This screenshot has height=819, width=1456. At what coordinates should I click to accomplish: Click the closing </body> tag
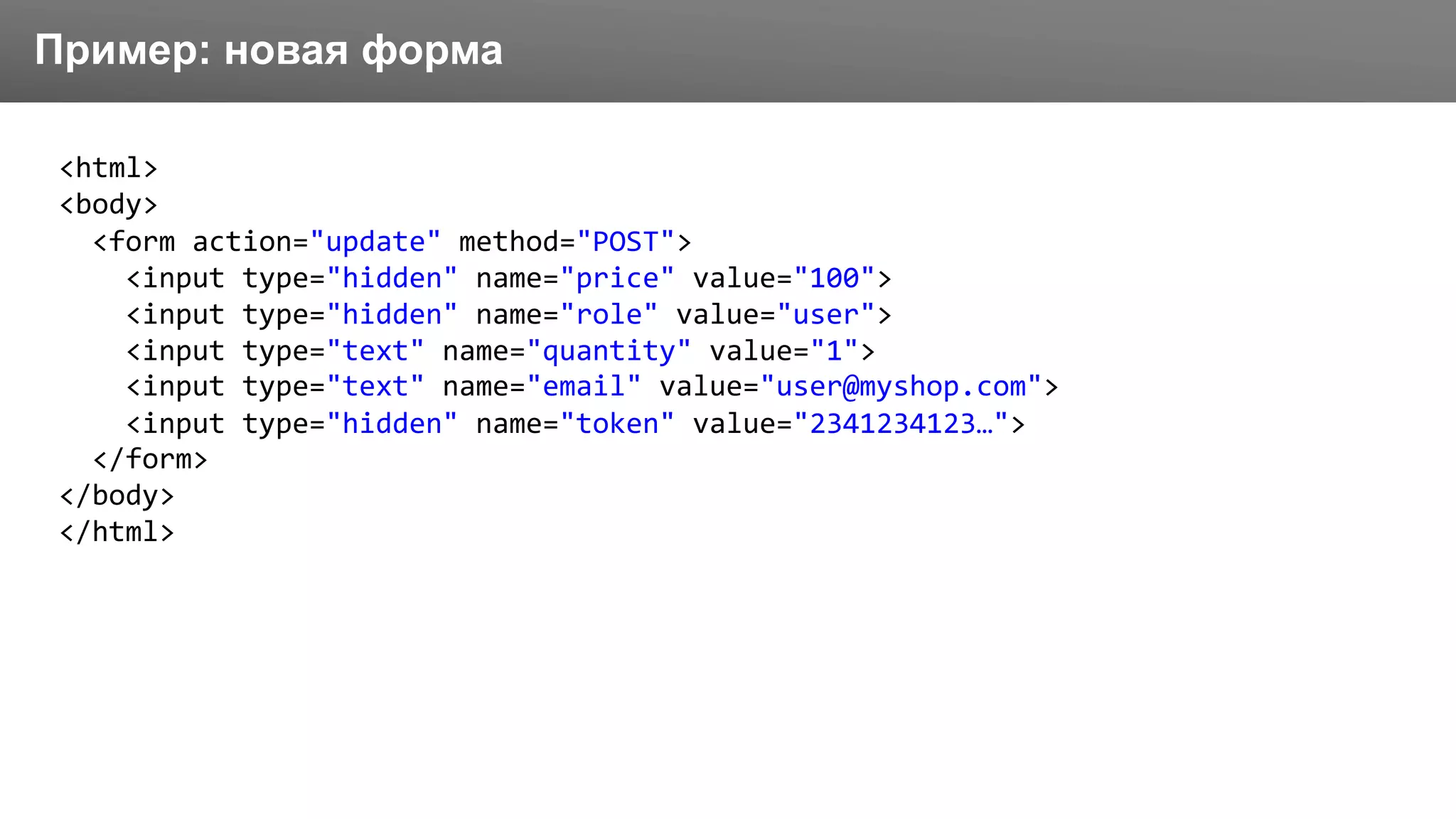(117, 496)
